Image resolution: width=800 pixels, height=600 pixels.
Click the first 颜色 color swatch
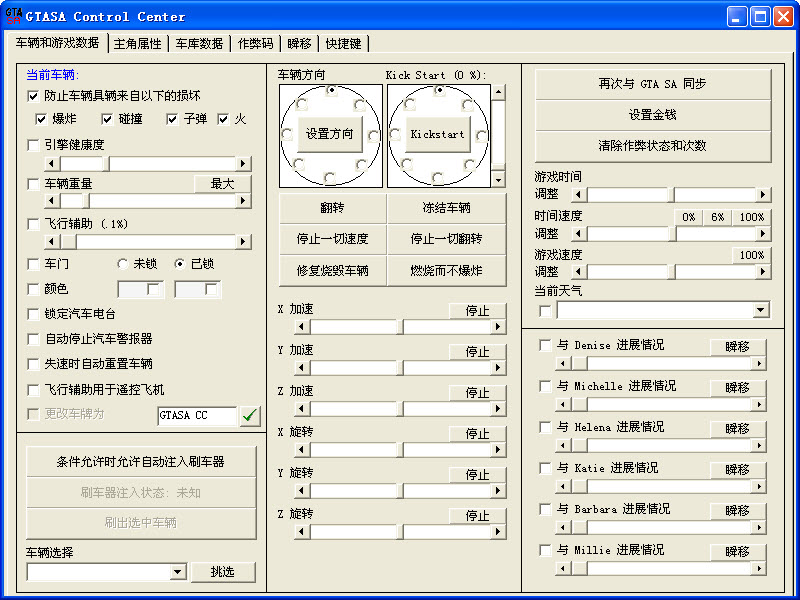click(140, 289)
